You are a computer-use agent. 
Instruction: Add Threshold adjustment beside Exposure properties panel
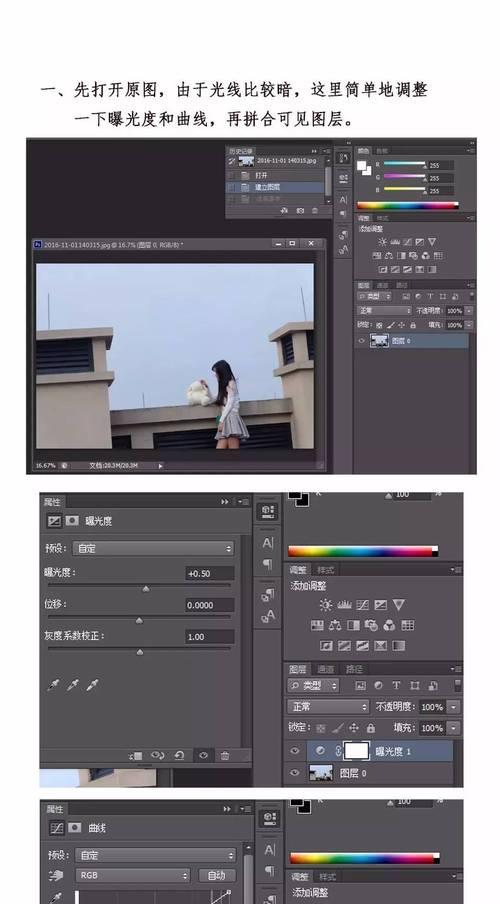pos(362,646)
